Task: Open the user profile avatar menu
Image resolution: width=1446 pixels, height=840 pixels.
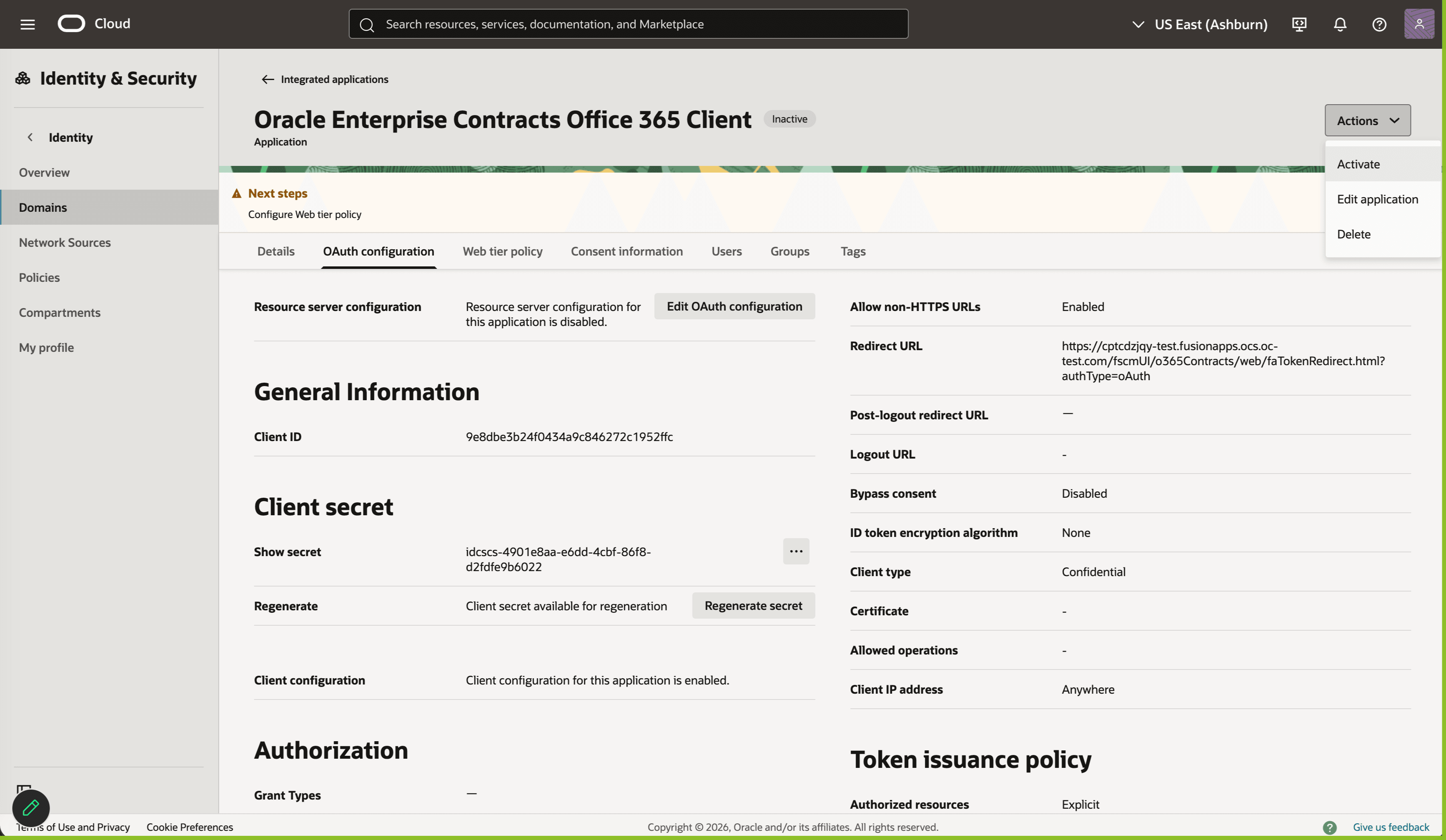Action: pyautogui.click(x=1419, y=24)
